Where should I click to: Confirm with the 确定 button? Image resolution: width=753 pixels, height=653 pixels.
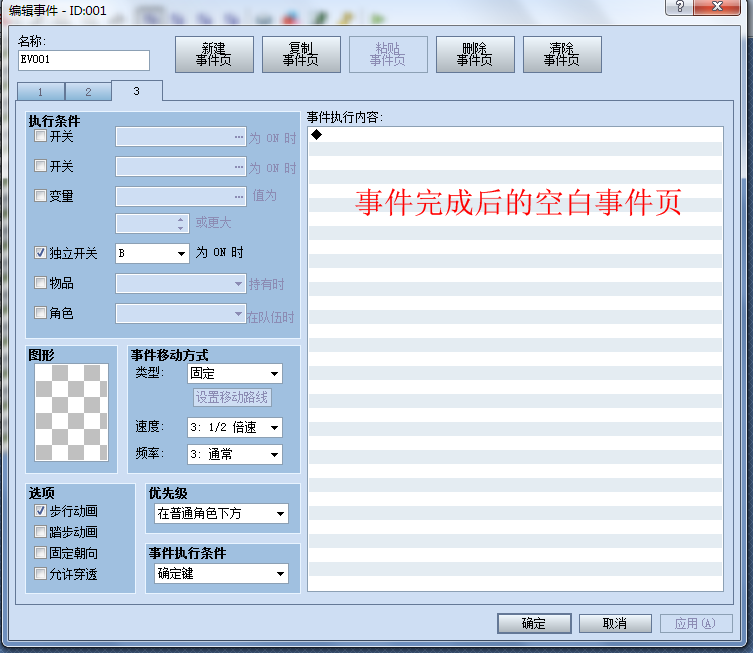[x=534, y=623]
